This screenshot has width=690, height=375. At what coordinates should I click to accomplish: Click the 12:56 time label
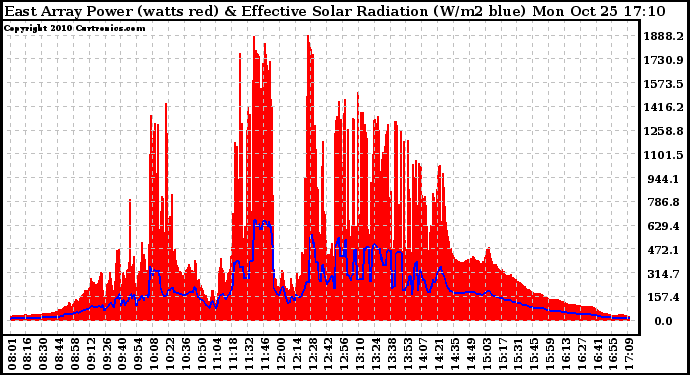coord(344,354)
